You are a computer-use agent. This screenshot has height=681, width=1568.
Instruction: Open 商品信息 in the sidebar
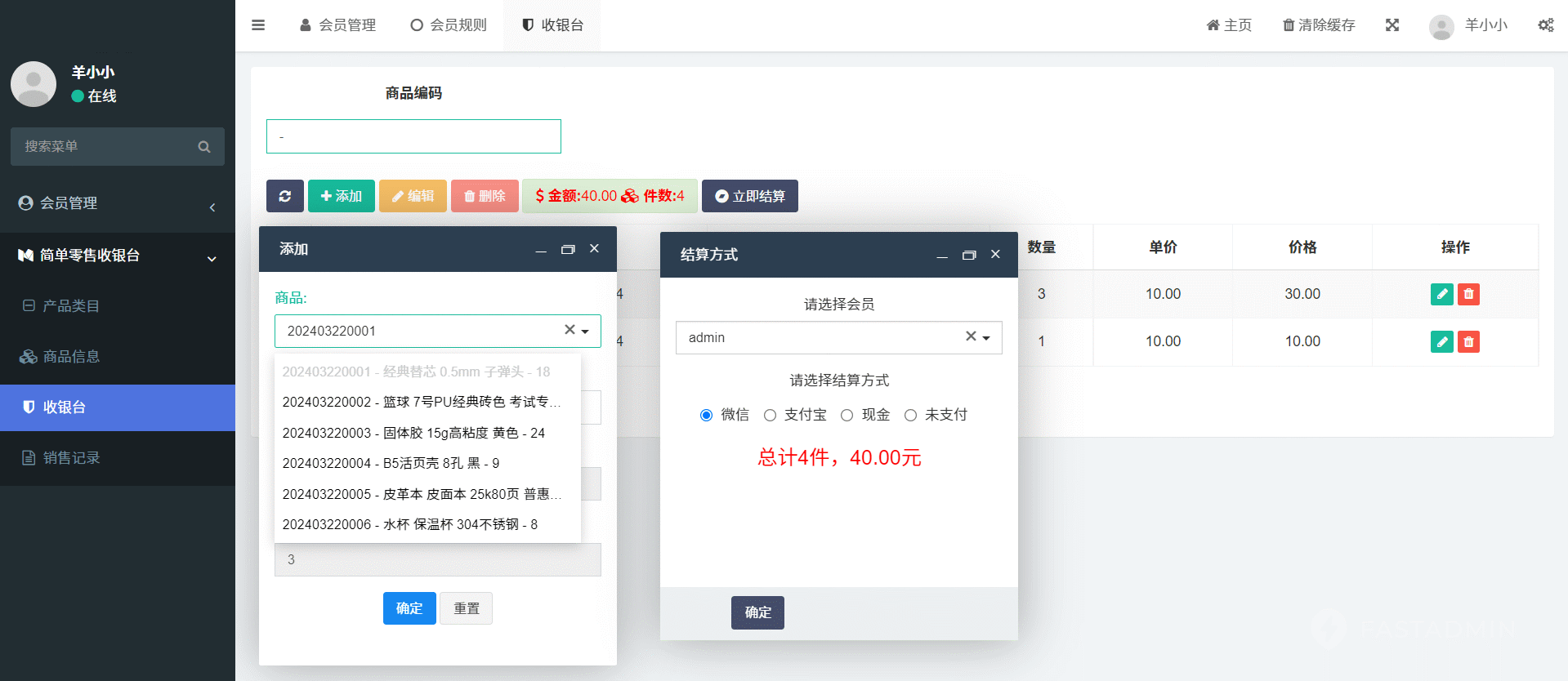point(118,357)
